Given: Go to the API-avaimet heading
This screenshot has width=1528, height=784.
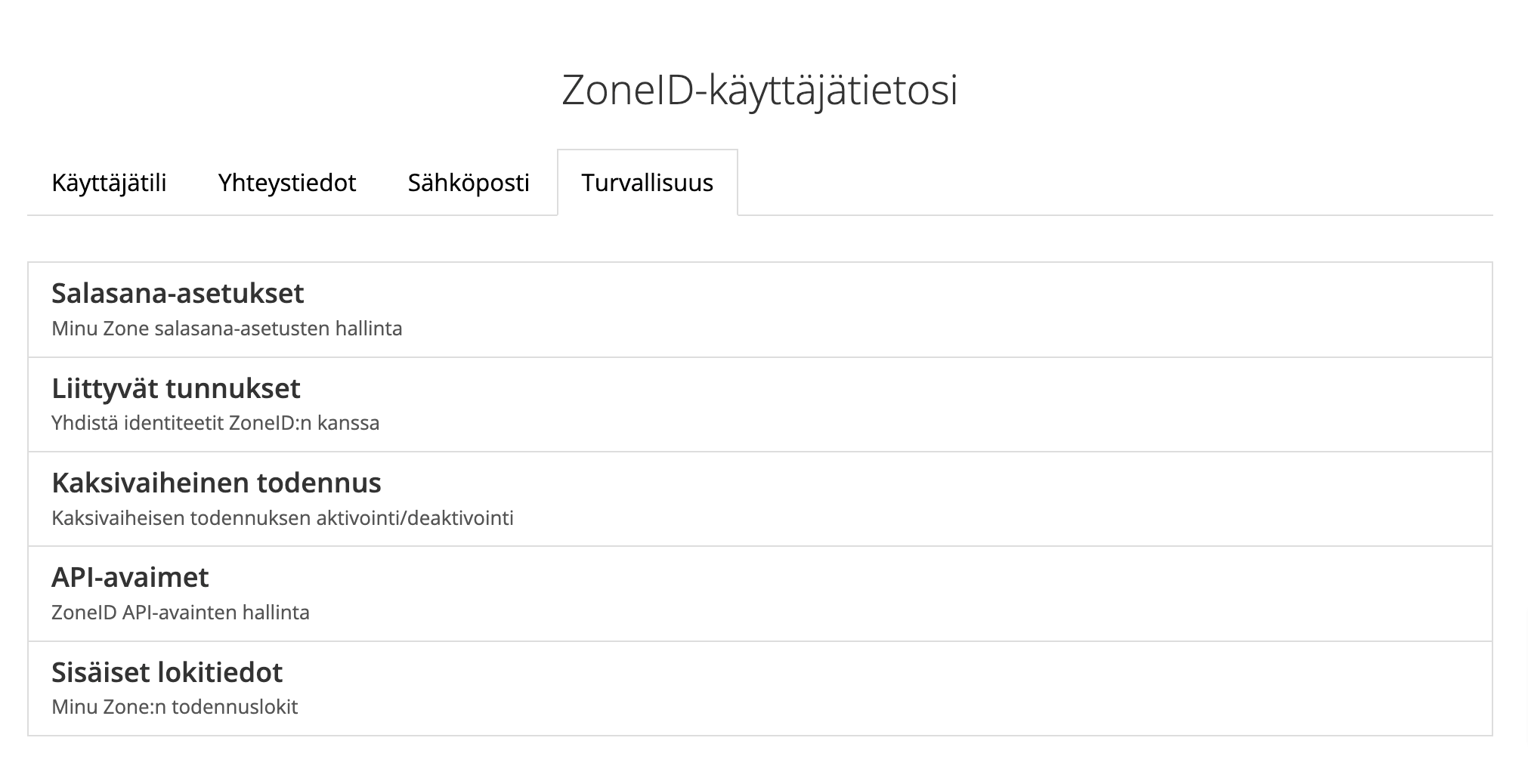Looking at the screenshot, I should click(x=130, y=577).
